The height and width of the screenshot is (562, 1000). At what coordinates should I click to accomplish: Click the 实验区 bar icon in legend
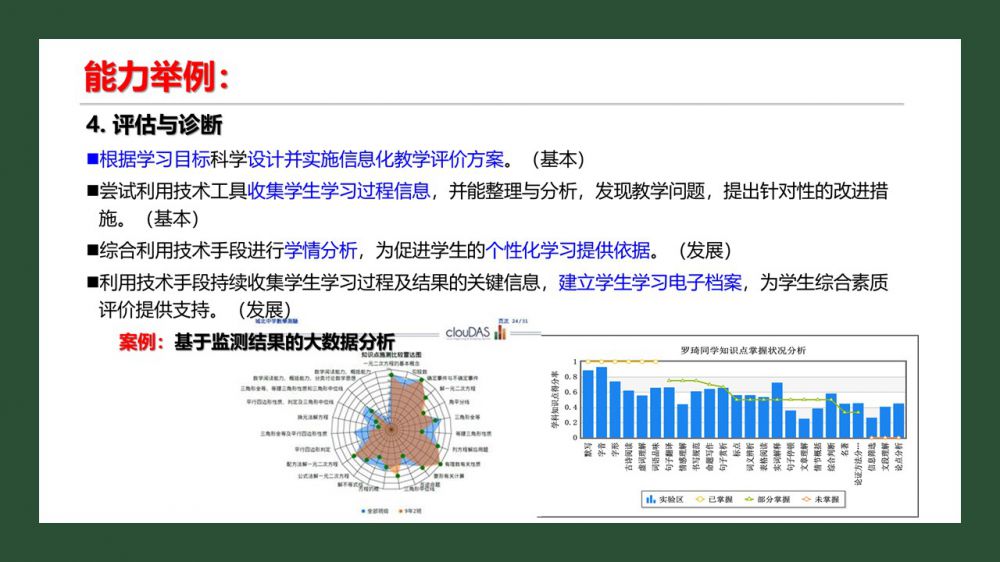click(x=649, y=498)
